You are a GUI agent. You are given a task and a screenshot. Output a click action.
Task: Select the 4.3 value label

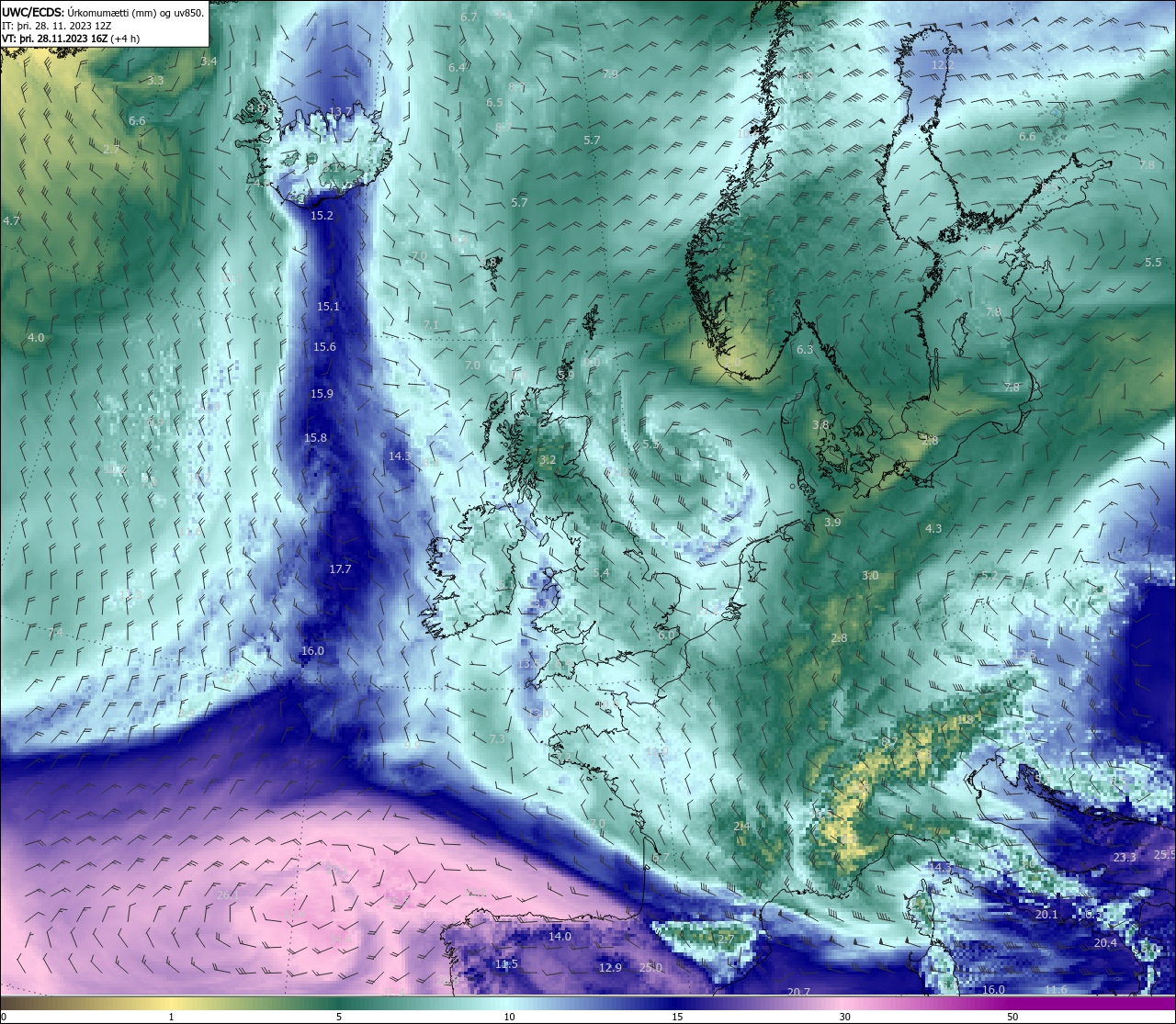[933, 529]
